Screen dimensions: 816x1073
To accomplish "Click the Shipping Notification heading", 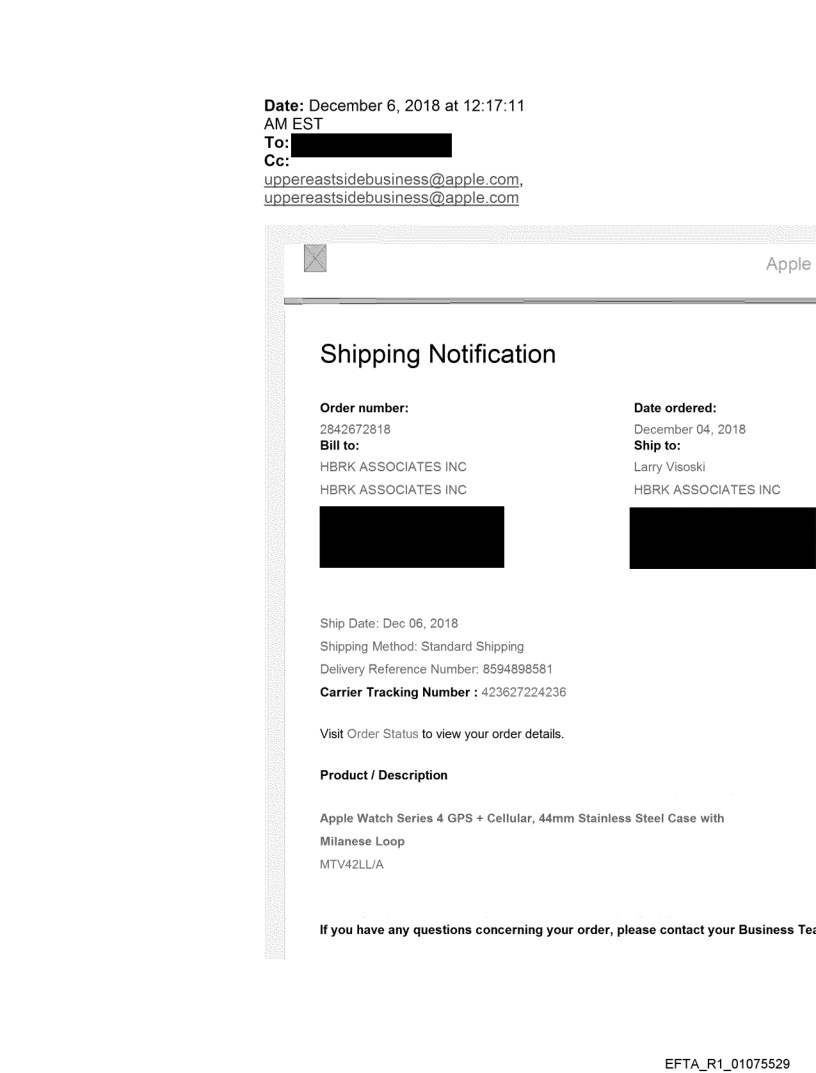I will click(x=437, y=353).
